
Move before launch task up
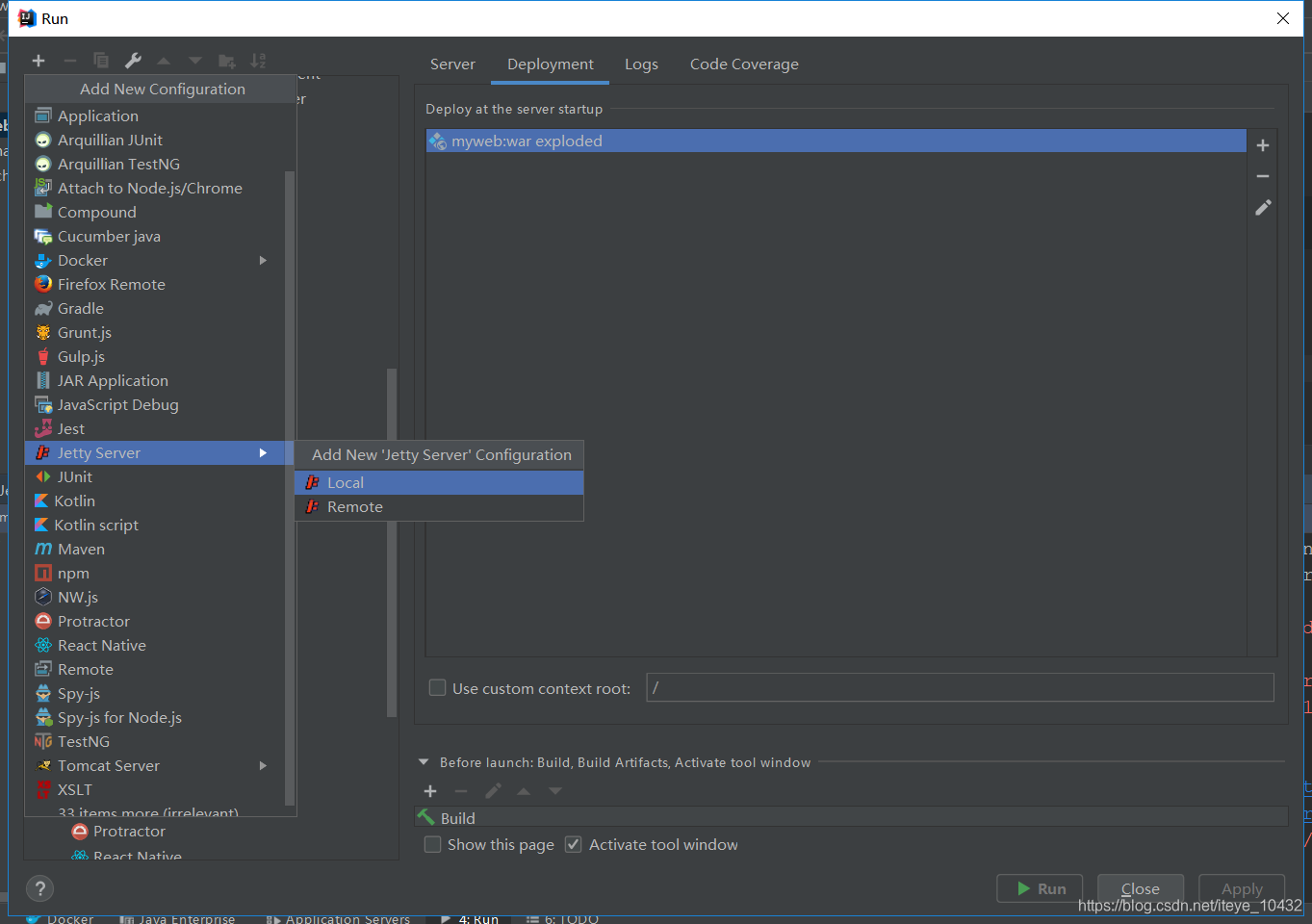click(x=524, y=791)
